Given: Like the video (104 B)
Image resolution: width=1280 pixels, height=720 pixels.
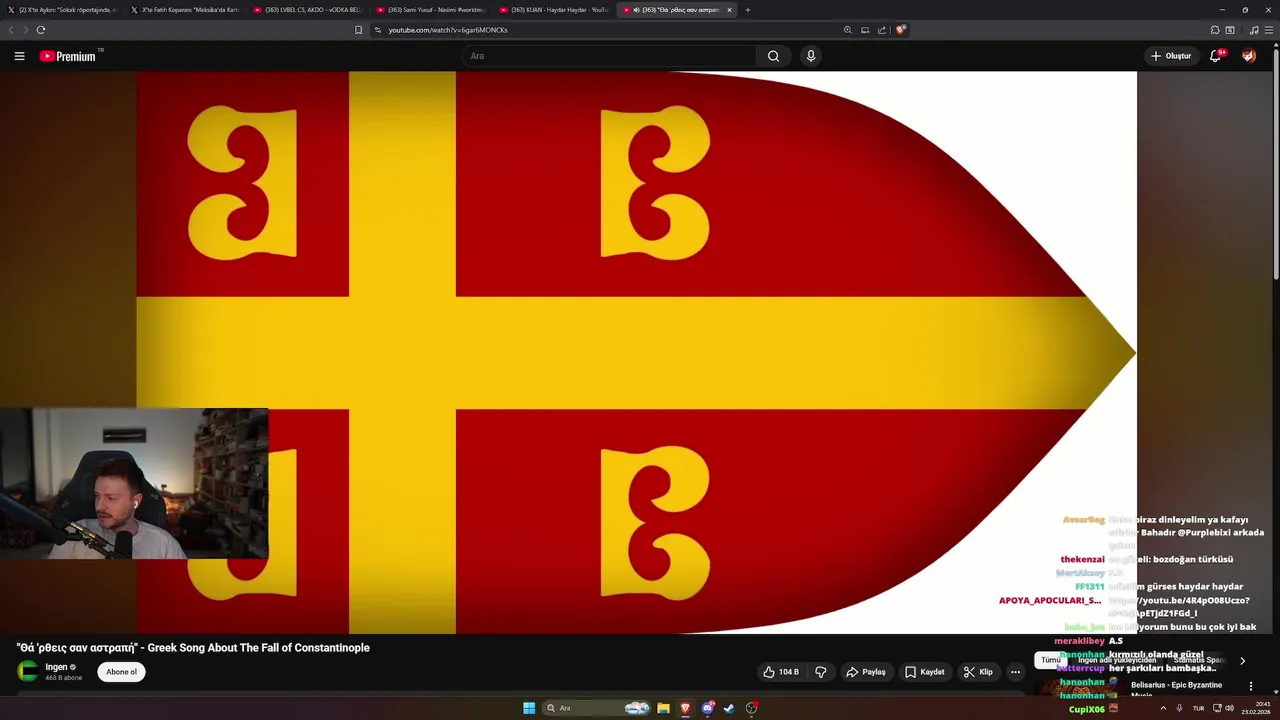Looking at the screenshot, I should click(x=781, y=672).
